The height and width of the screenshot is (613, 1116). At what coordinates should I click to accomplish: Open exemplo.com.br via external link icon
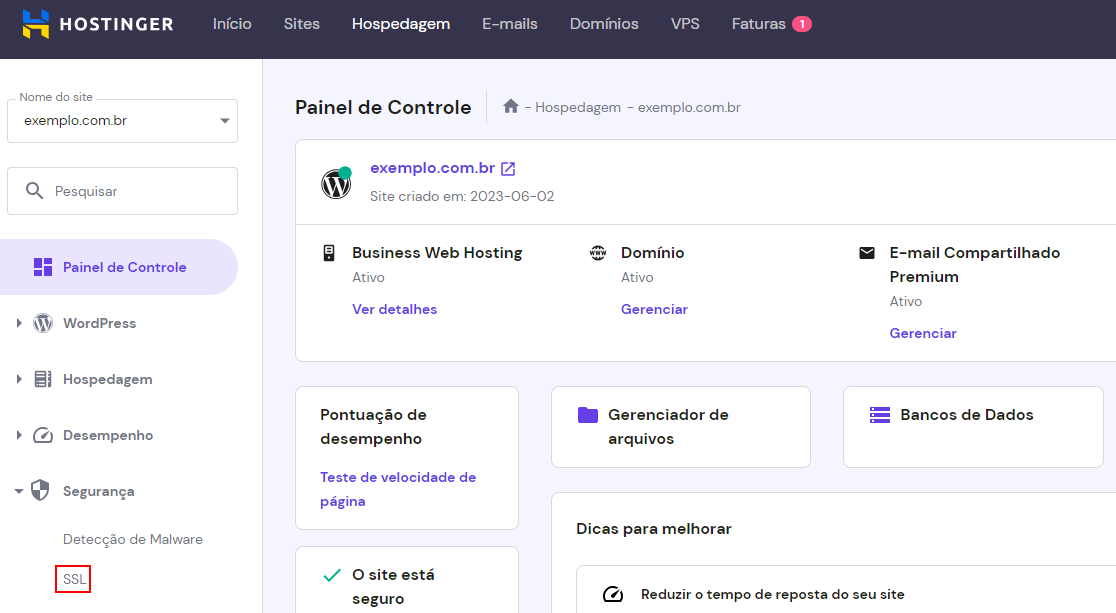click(x=509, y=168)
